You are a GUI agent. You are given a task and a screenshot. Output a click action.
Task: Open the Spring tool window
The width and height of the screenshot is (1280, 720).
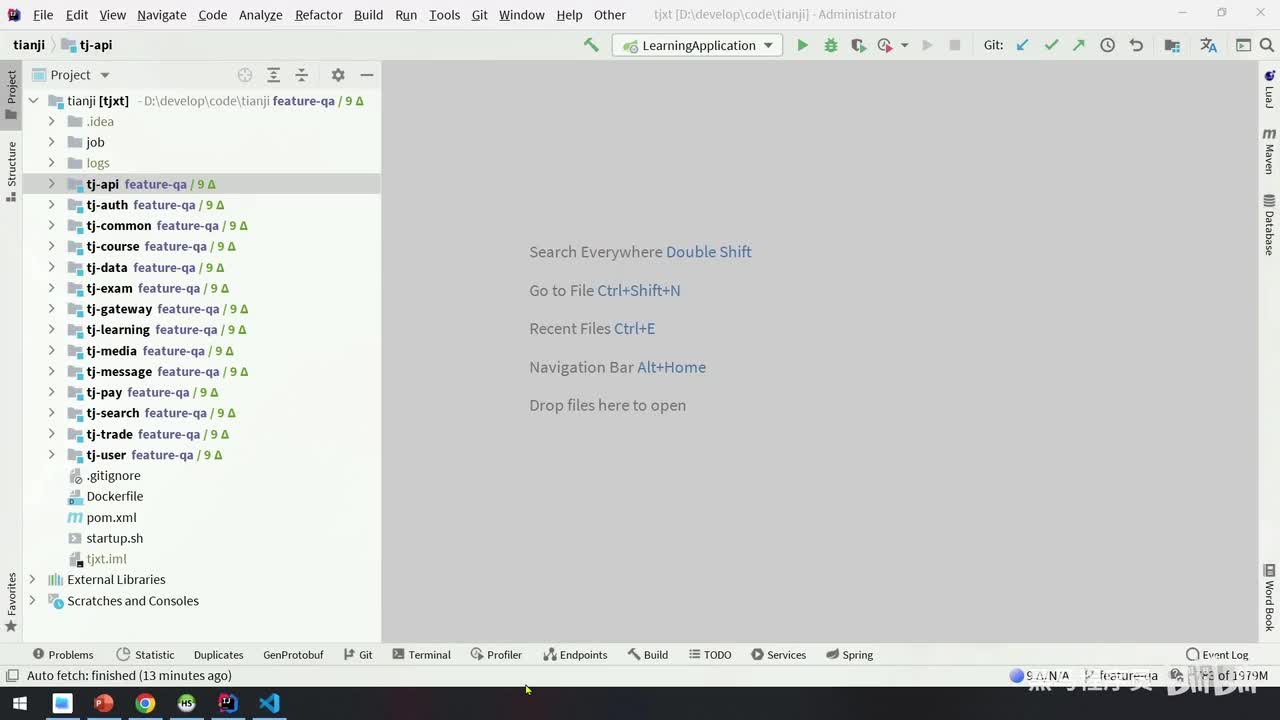coord(849,655)
